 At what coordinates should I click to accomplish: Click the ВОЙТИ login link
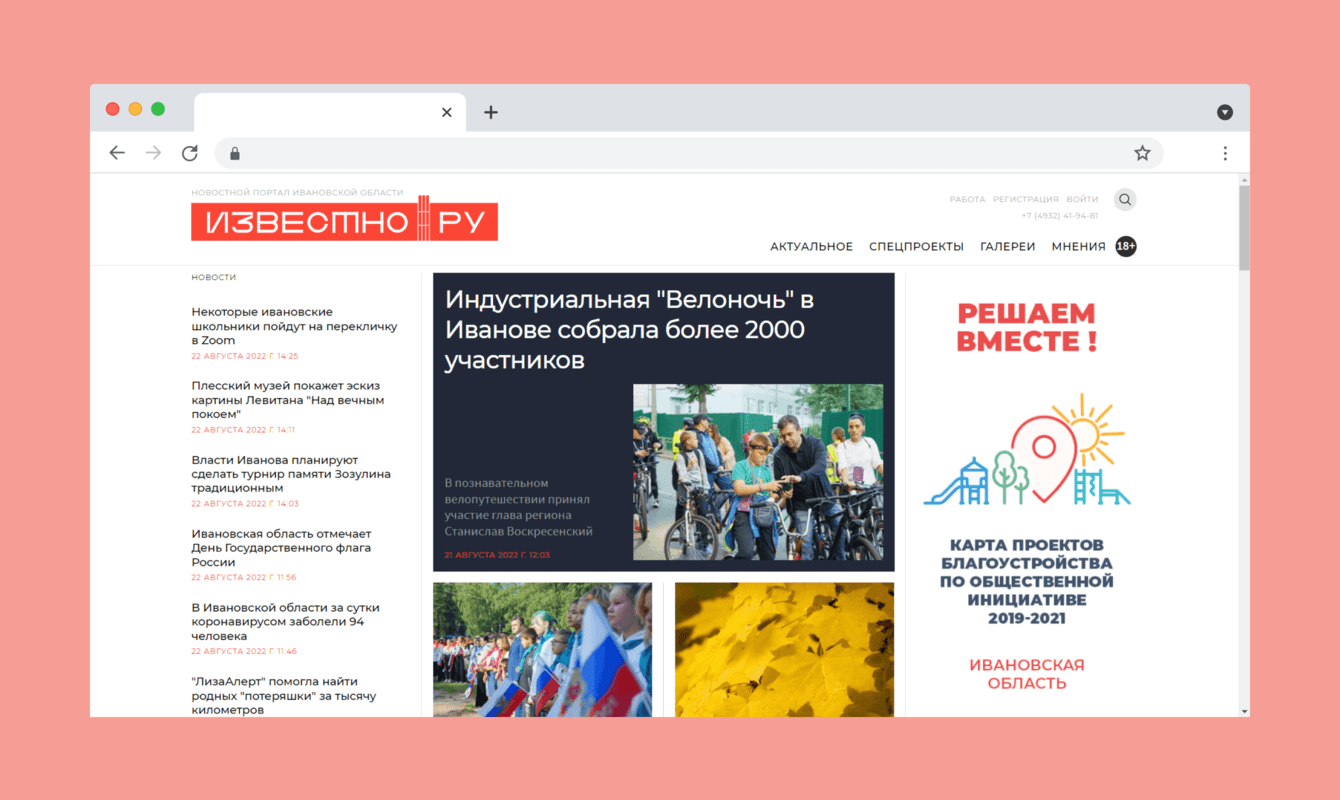click(x=1082, y=199)
